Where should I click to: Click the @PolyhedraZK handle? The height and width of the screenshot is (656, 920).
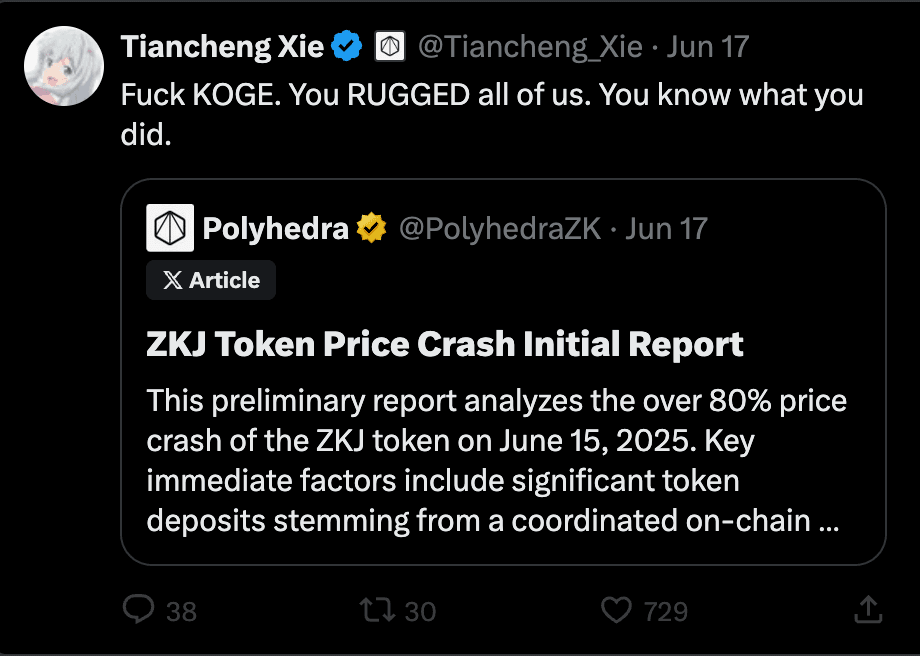[x=500, y=228]
